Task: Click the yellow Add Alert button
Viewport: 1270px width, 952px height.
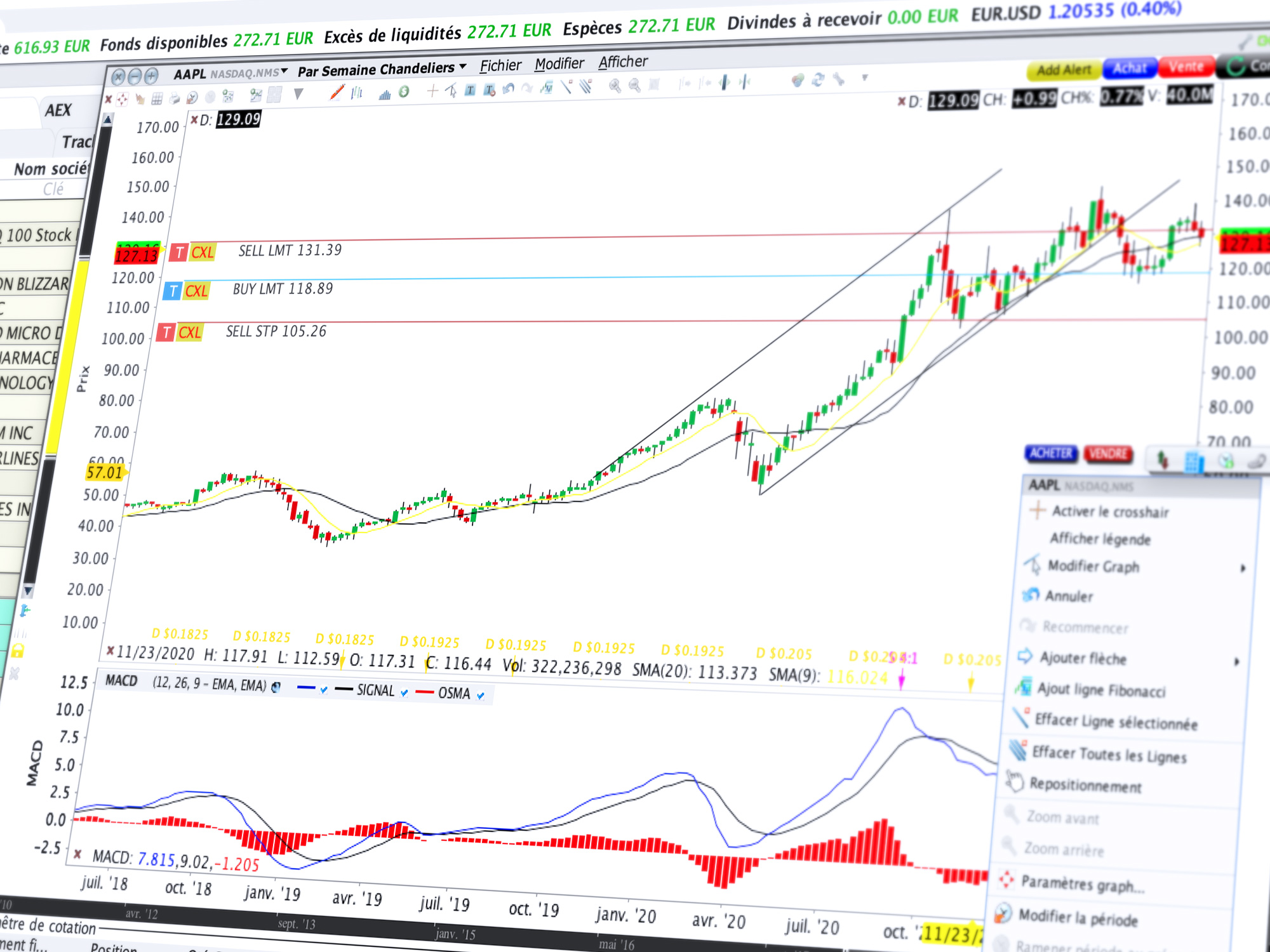Action: tap(1064, 70)
